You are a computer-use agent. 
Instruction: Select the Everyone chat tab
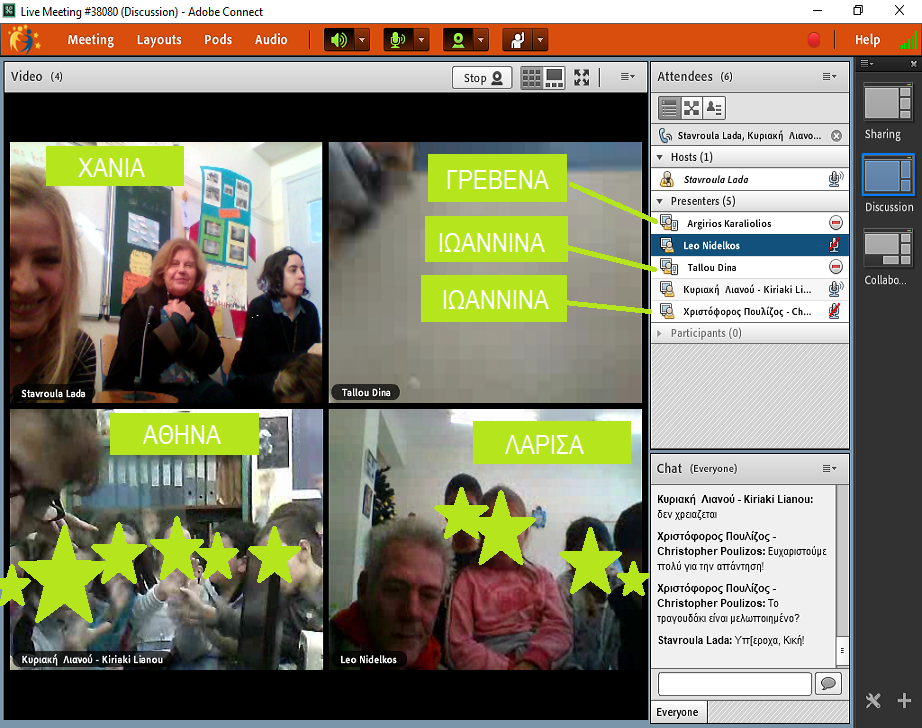click(678, 712)
